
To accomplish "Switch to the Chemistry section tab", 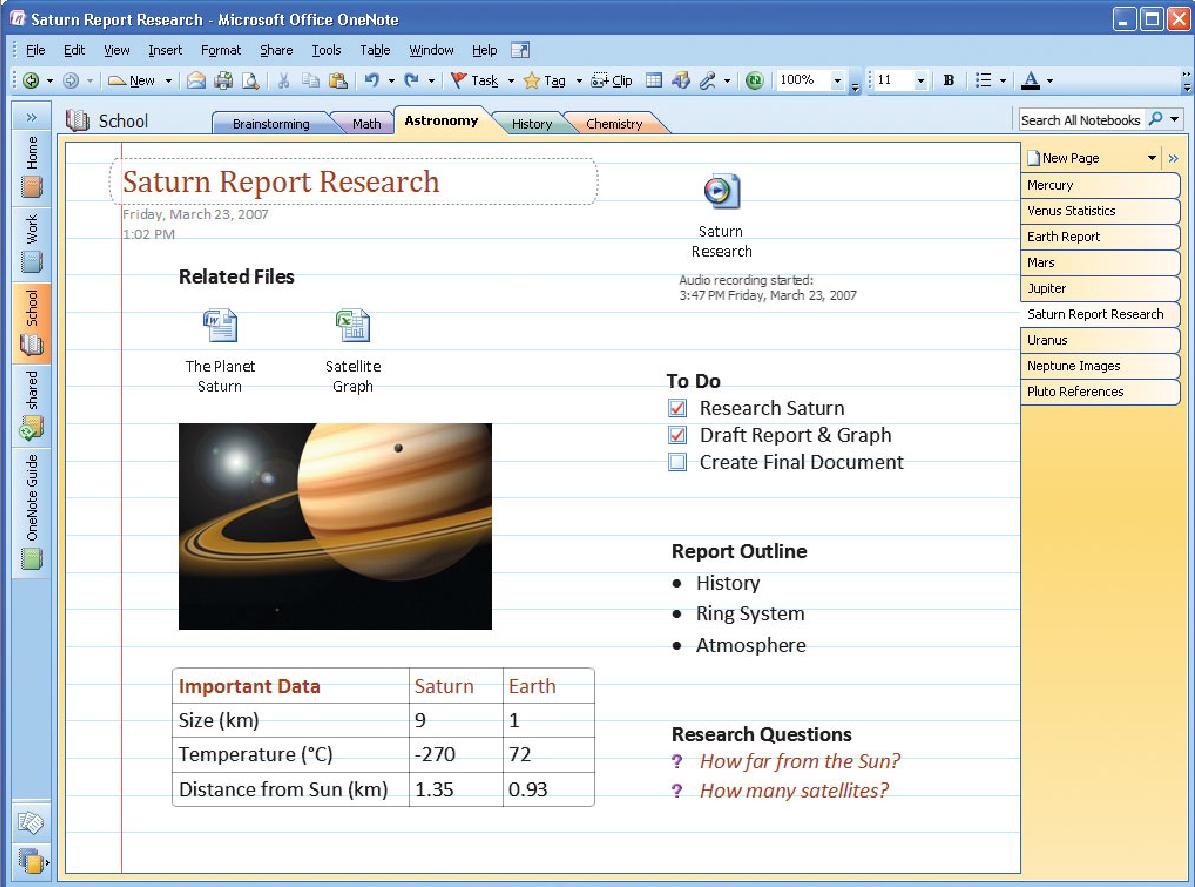I will pos(614,123).
